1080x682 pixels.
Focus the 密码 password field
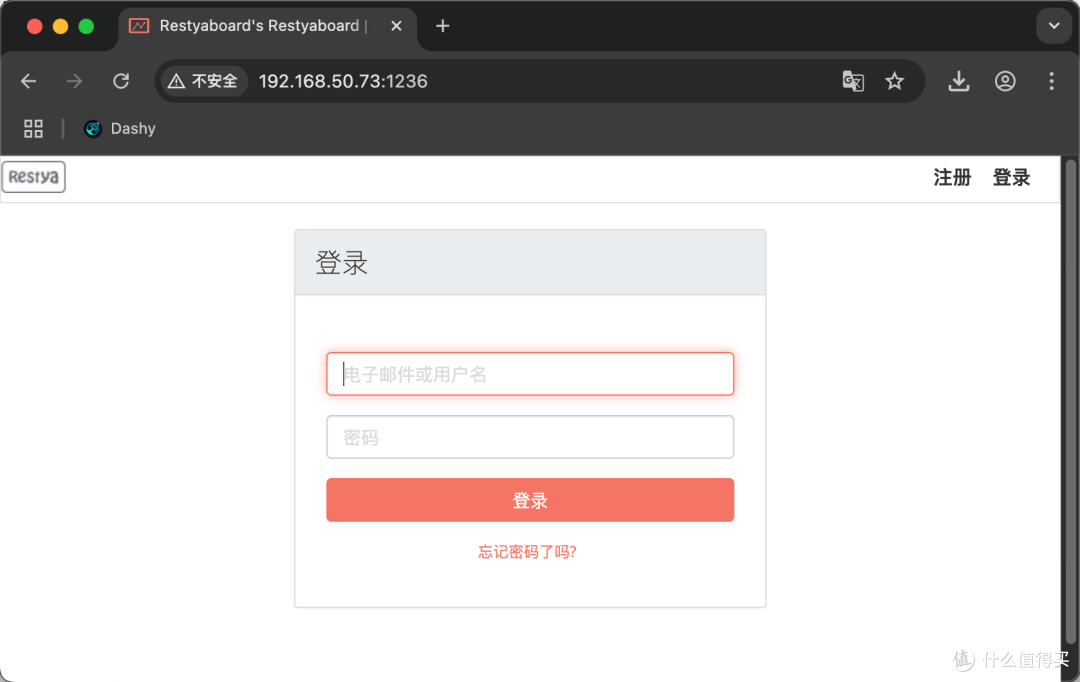pos(530,437)
